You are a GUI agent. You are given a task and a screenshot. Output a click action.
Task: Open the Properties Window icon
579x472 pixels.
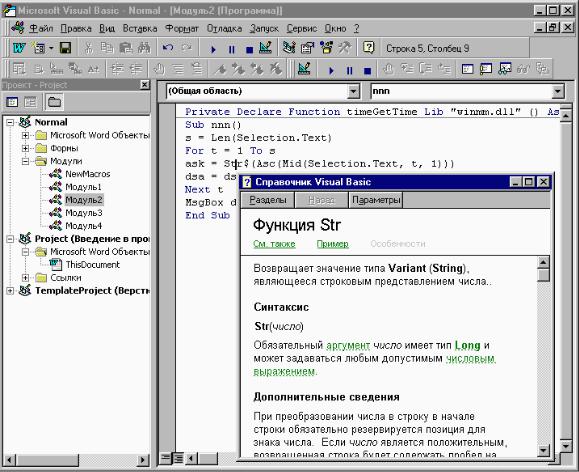[307, 48]
